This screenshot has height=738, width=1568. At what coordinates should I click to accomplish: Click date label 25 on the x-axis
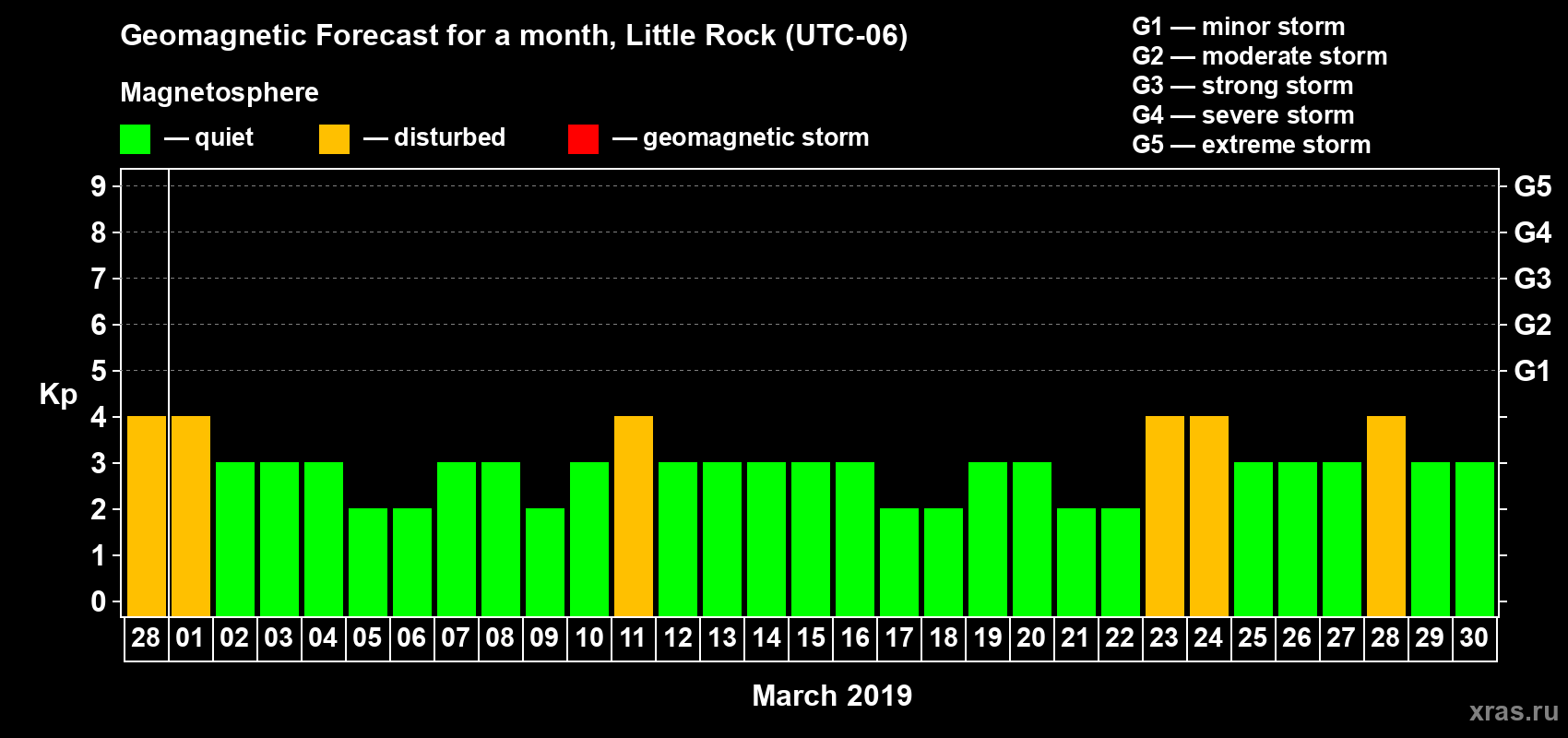coord(1253,637)
